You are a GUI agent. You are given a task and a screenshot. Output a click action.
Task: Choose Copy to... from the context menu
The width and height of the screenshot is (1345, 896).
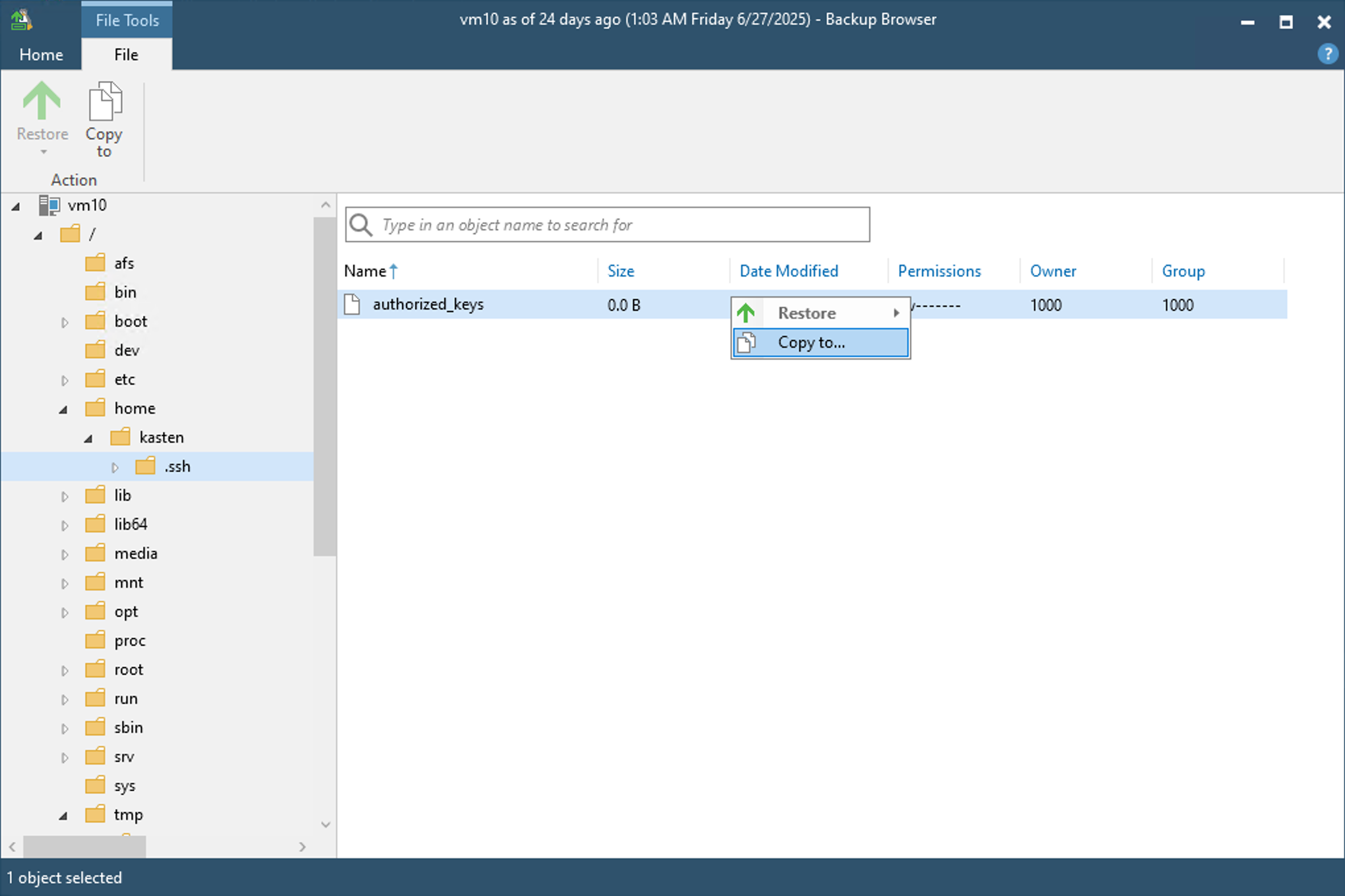[x=811, y=342]
